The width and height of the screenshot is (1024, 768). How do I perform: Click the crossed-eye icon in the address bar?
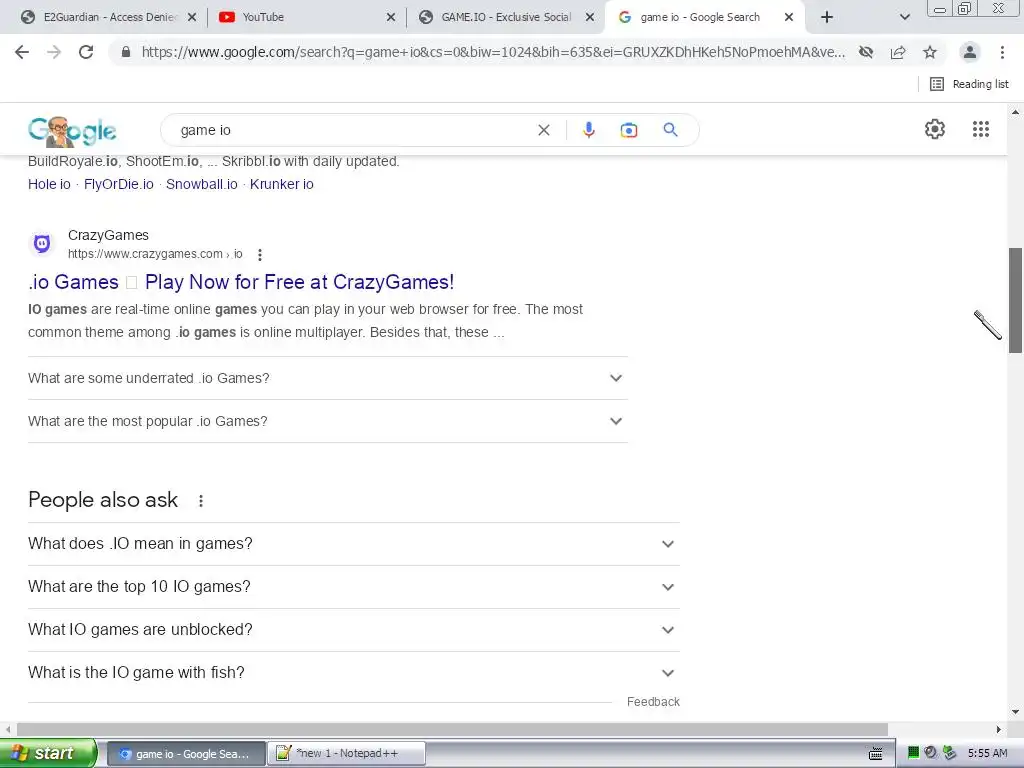(866, 52)
